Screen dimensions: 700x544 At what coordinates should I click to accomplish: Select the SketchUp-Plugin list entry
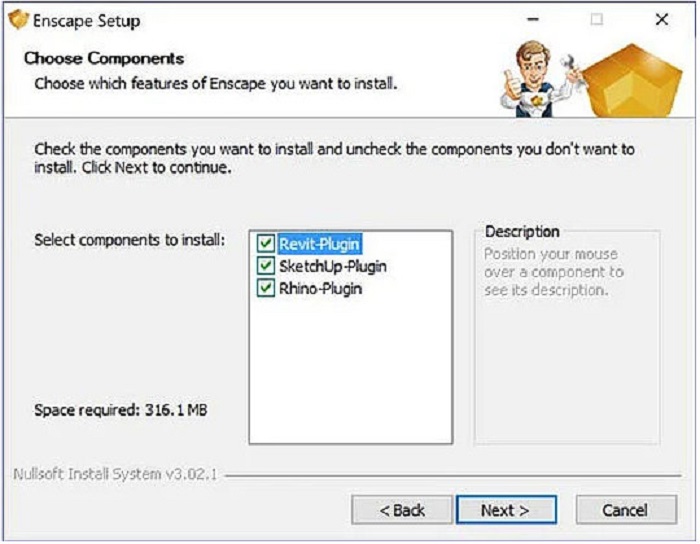333,266
